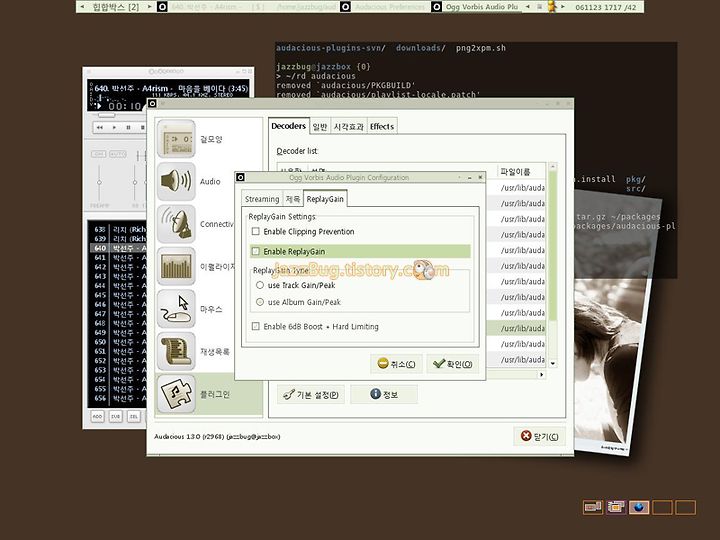Screen dimensions: 720x540
Task: Toggle Enable 6dB Boost + Hard Limiting
Action: click(x=256, y=326)
